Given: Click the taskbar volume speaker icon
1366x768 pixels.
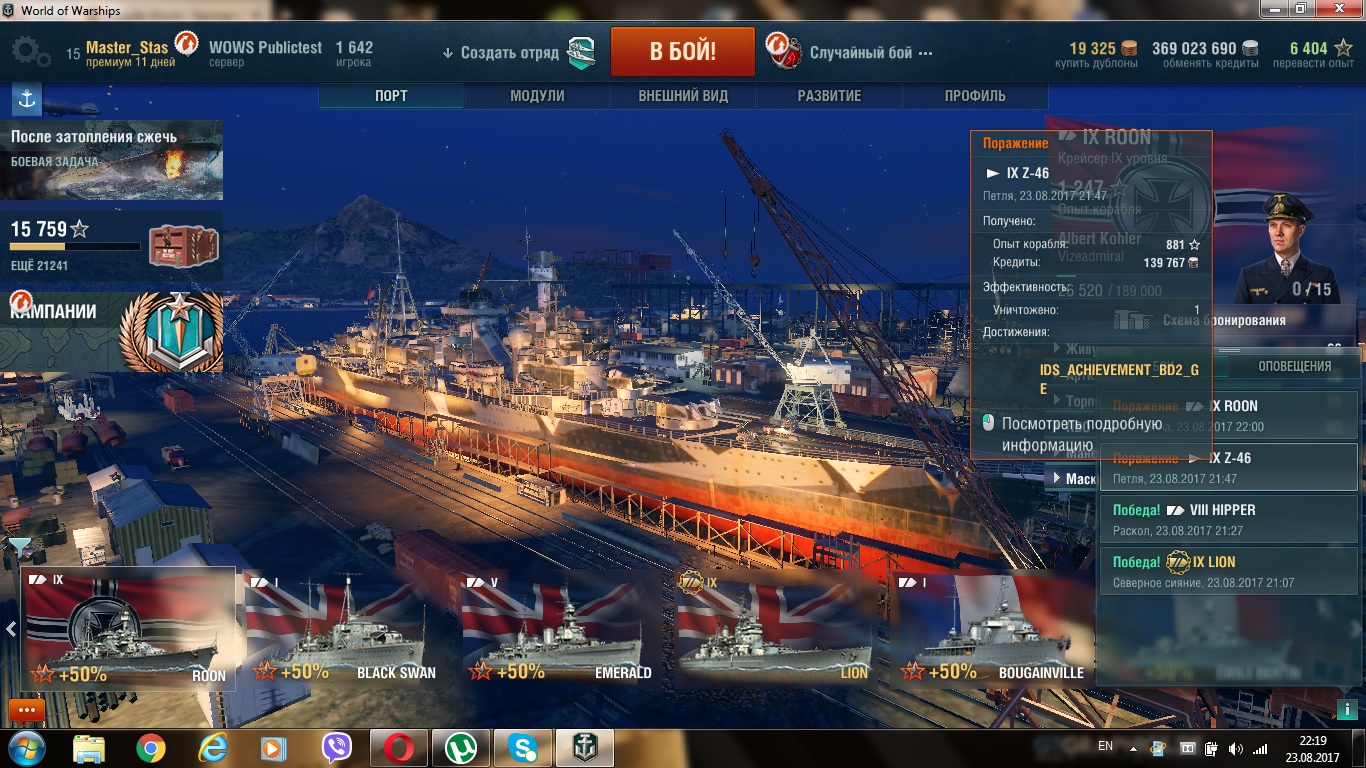Looking at the screenshot, I should pyautogui.click(x=1236, y=748).
